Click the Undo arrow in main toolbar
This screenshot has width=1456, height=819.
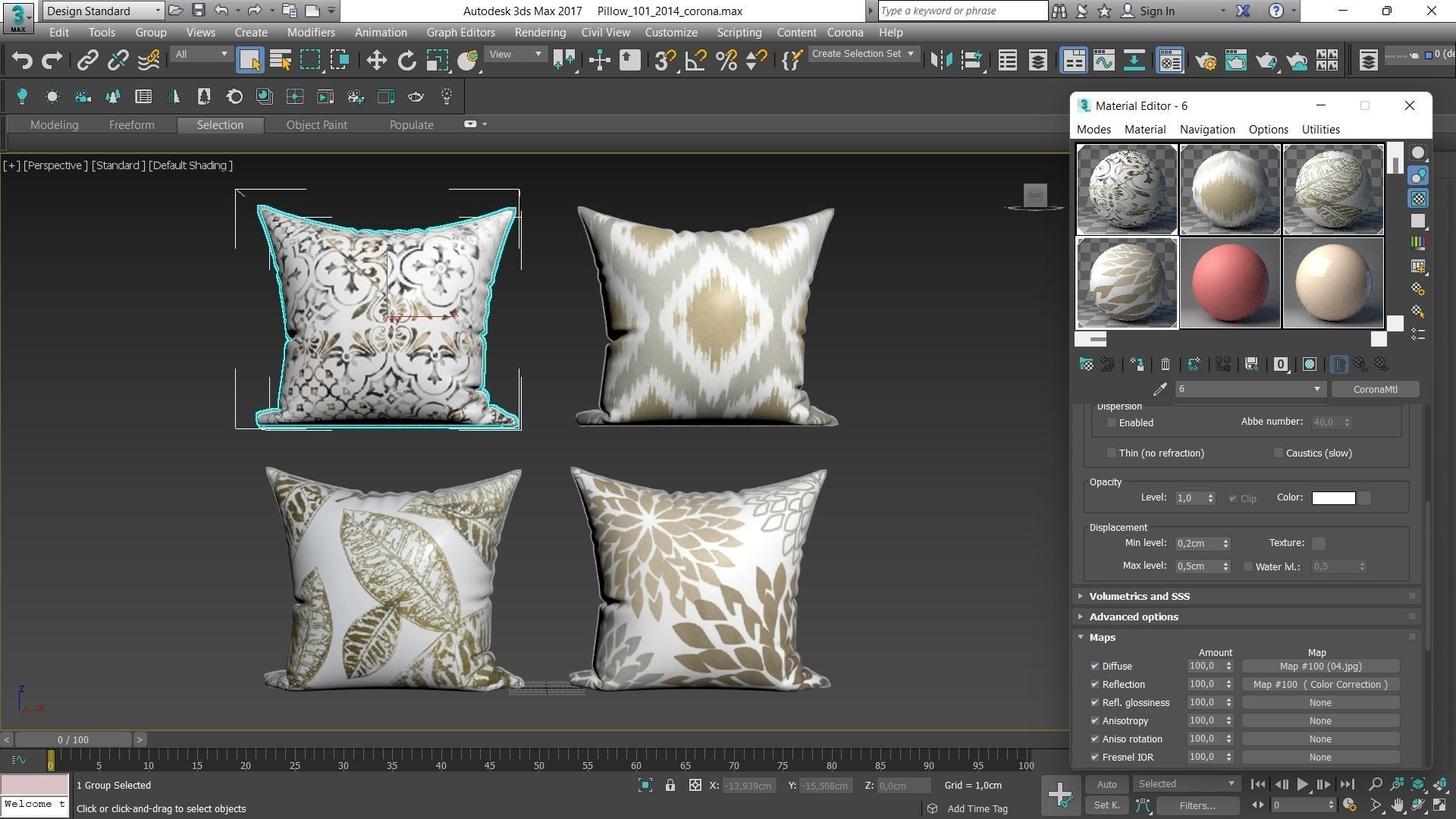pos(22,60)
